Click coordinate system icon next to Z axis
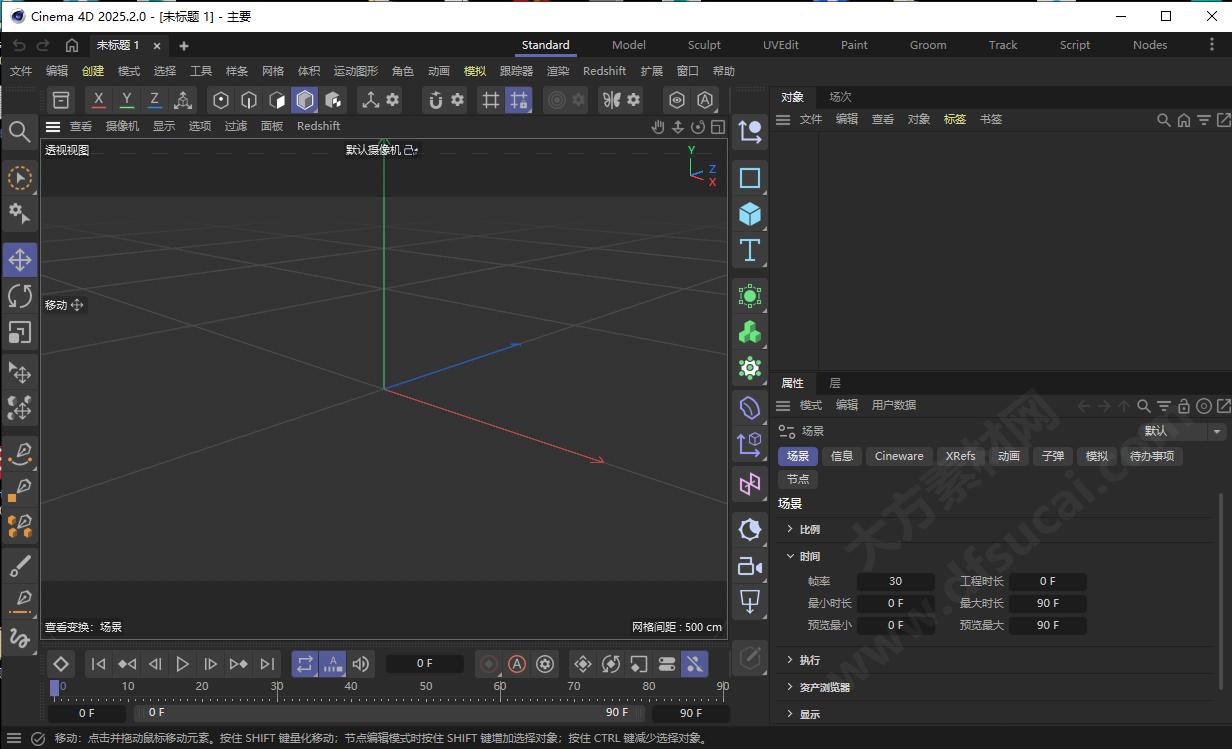Screen dimensions: 1232x749 click(x=183, y=100)
